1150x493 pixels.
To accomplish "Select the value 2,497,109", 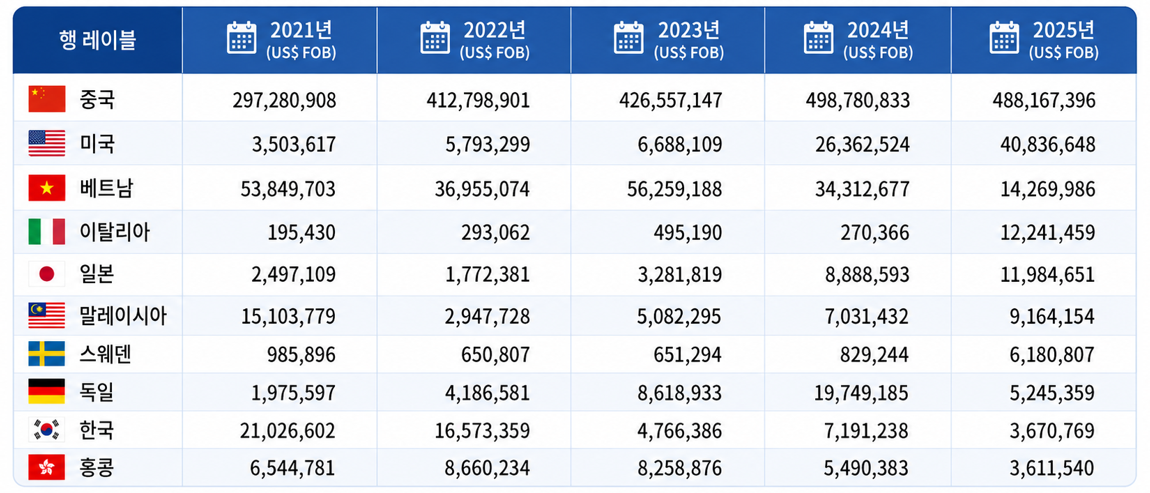I will coord(296,276).
